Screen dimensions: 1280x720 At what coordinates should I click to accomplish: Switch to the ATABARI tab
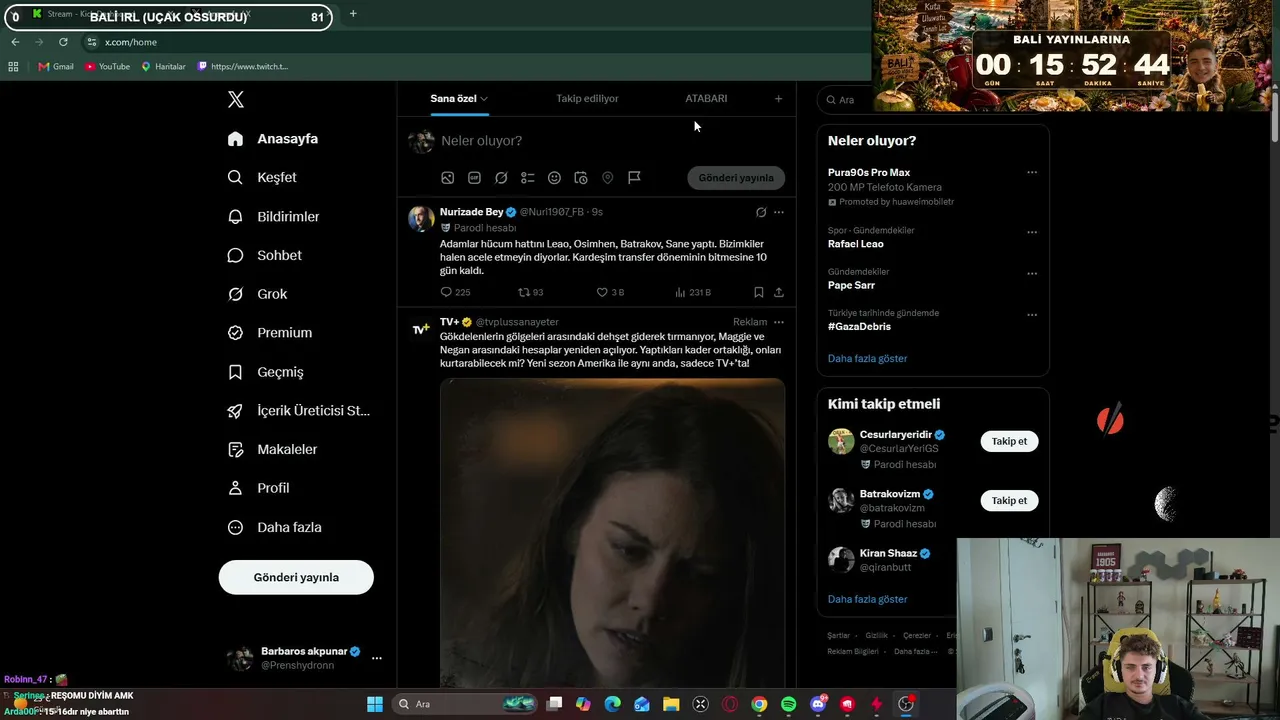(706, 98)
